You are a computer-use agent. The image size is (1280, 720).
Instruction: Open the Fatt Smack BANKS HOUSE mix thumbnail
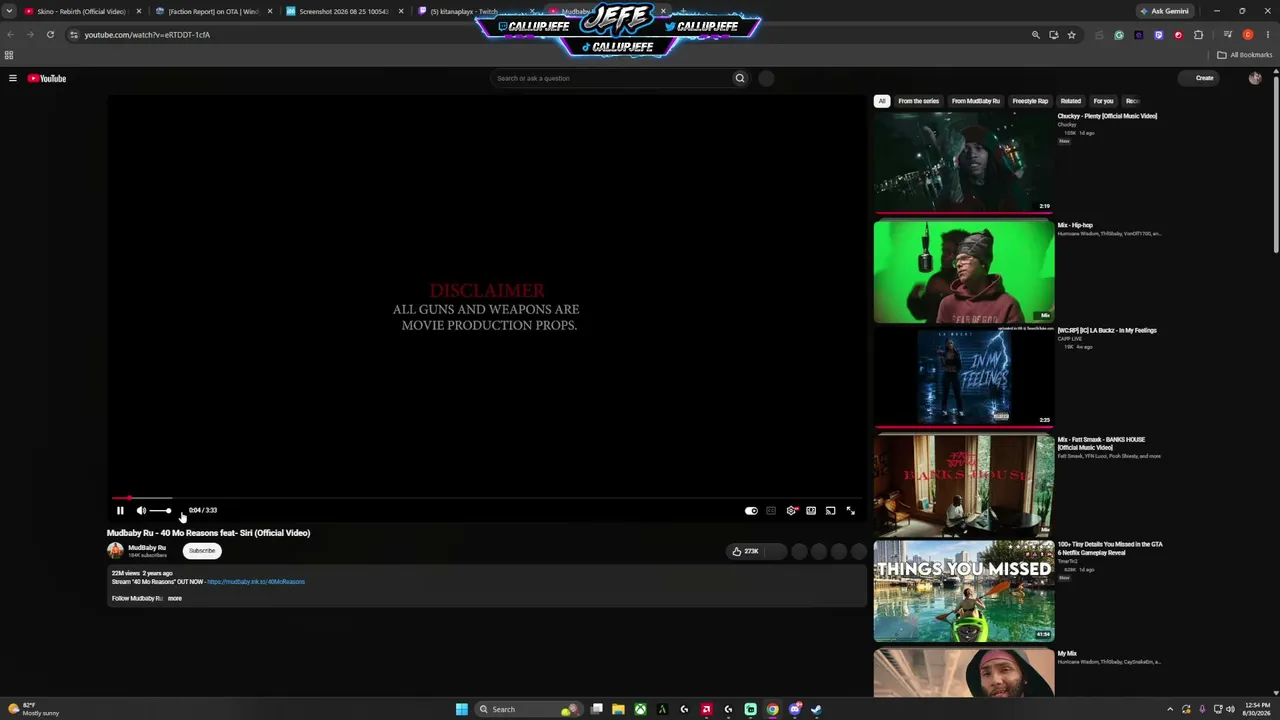(964, 485)
